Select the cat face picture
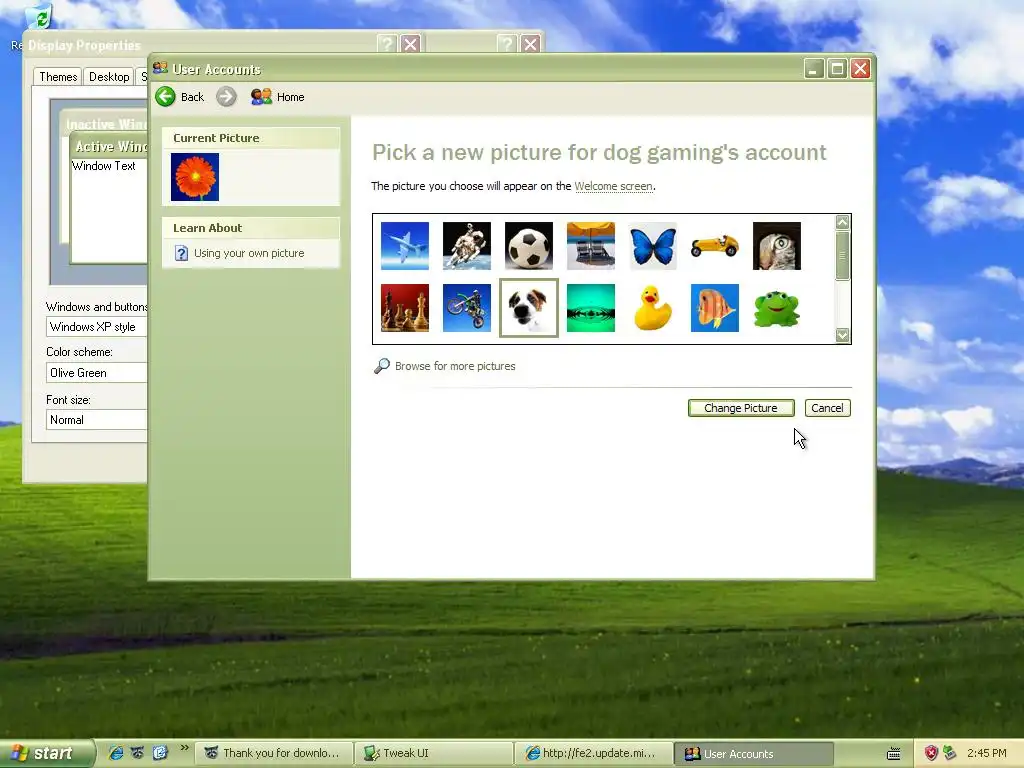1024x768 pixels. (776, 246)
